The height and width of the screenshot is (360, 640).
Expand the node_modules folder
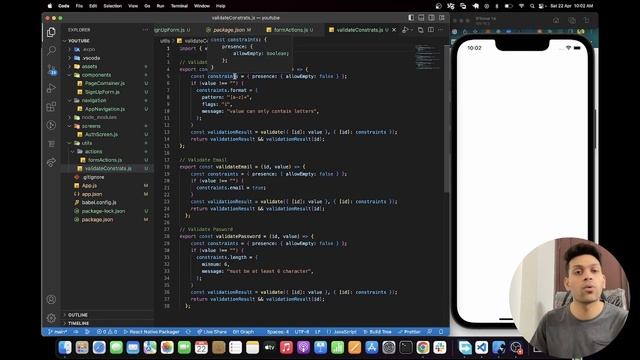pyautogui.click(x=99, y=118)
